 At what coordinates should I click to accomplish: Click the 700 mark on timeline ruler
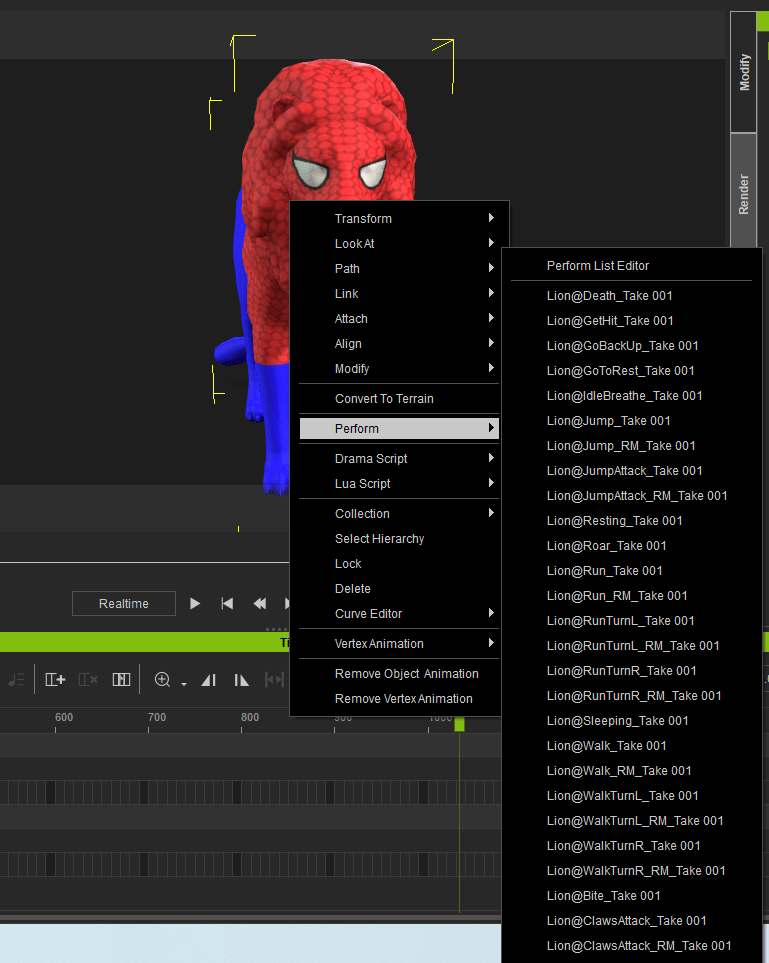(x=157, y=717)
